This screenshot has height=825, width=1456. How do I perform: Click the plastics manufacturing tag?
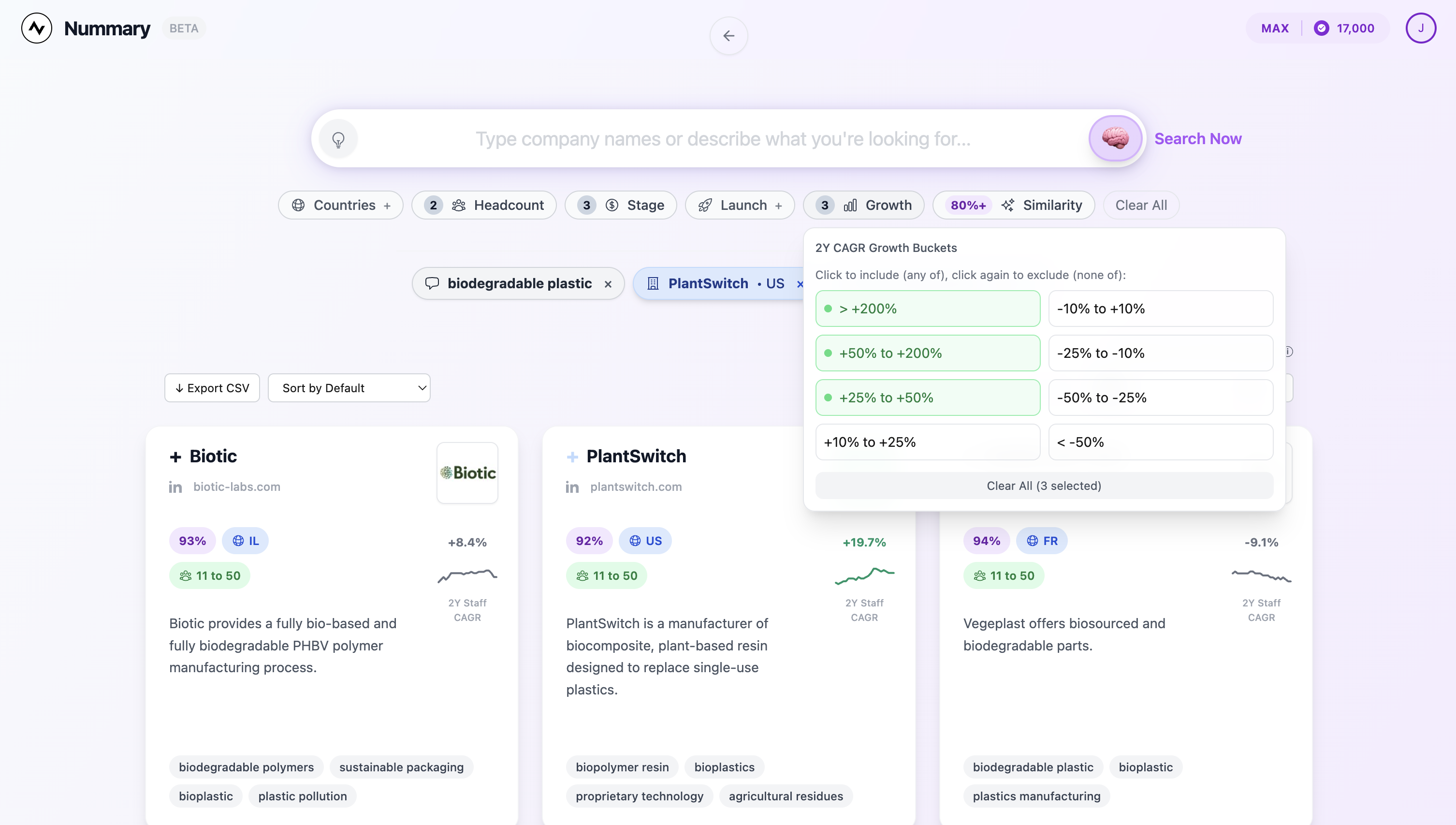point(1036,796)
